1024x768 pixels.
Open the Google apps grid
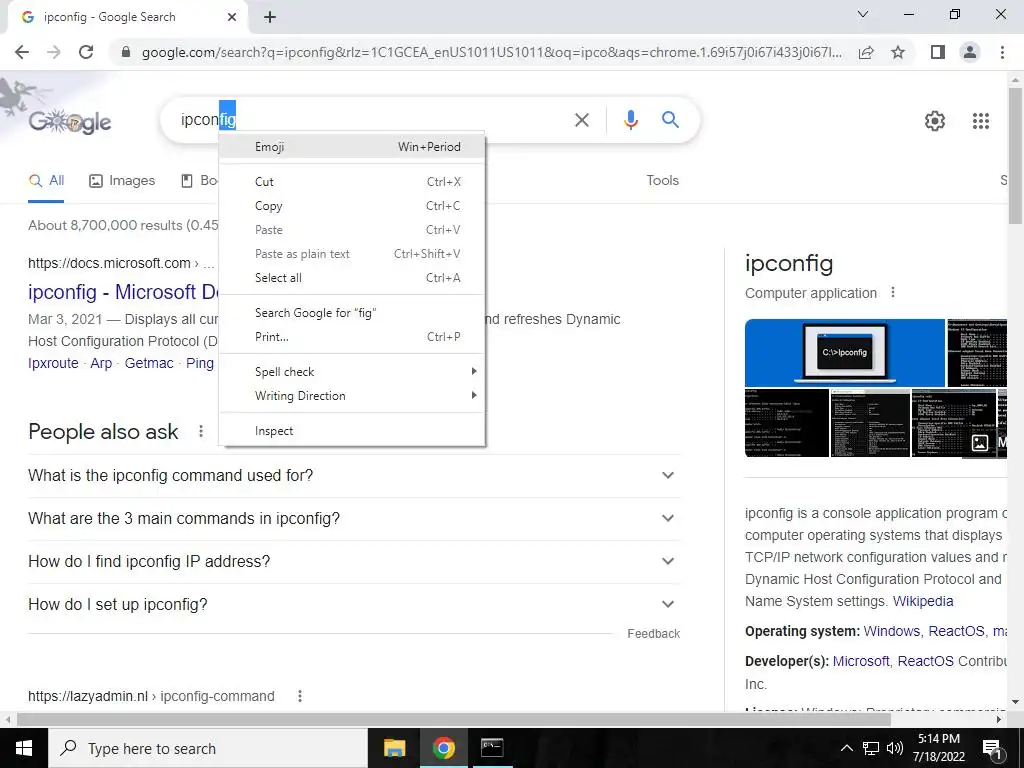(x=980, y=121)
